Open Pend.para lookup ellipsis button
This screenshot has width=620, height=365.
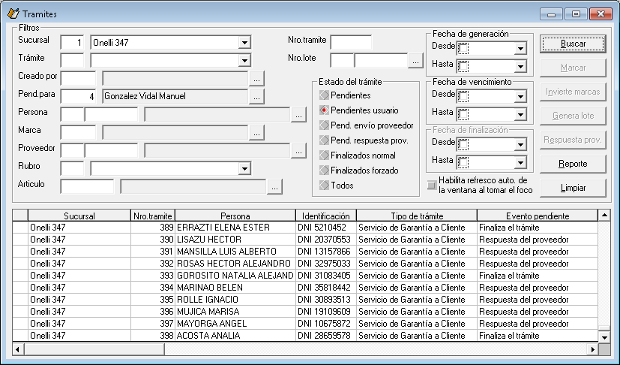[x=257, y=96]
